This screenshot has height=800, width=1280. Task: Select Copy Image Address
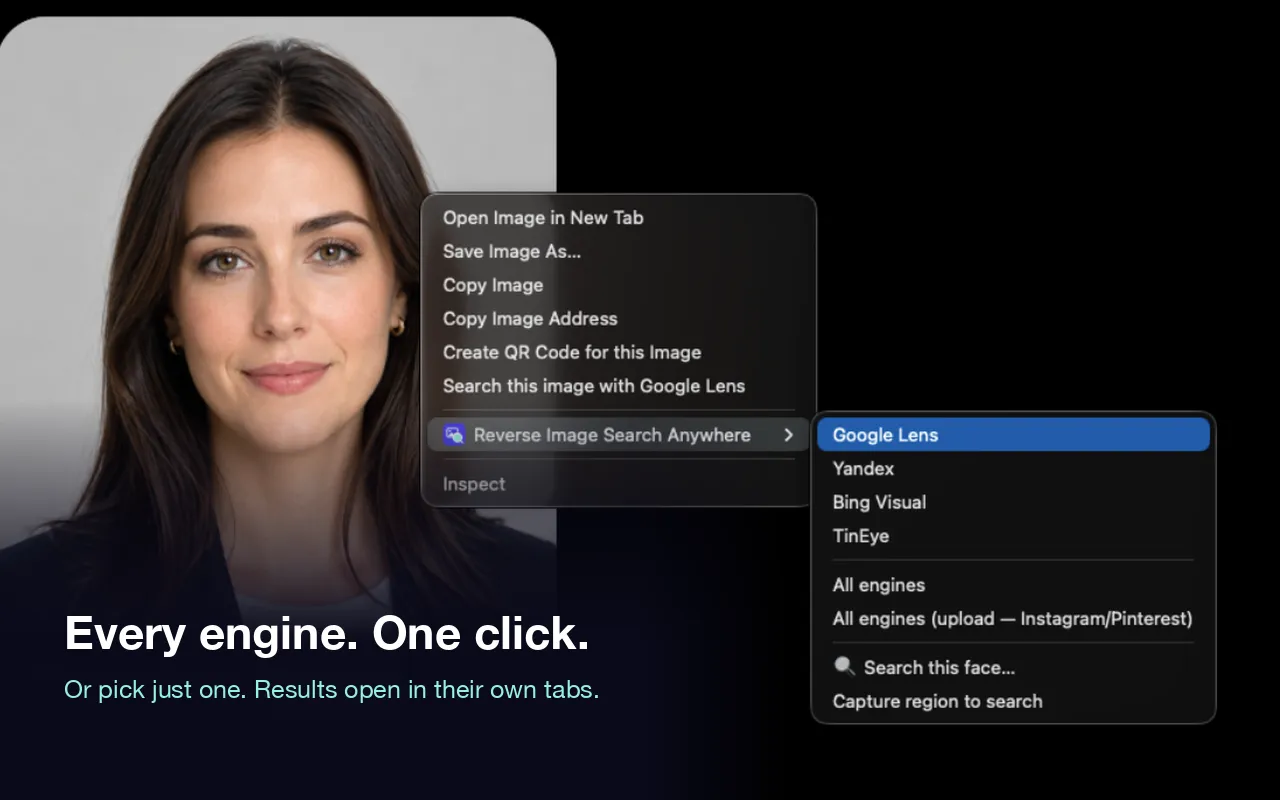pyautogui.click(x=530, y=319)
